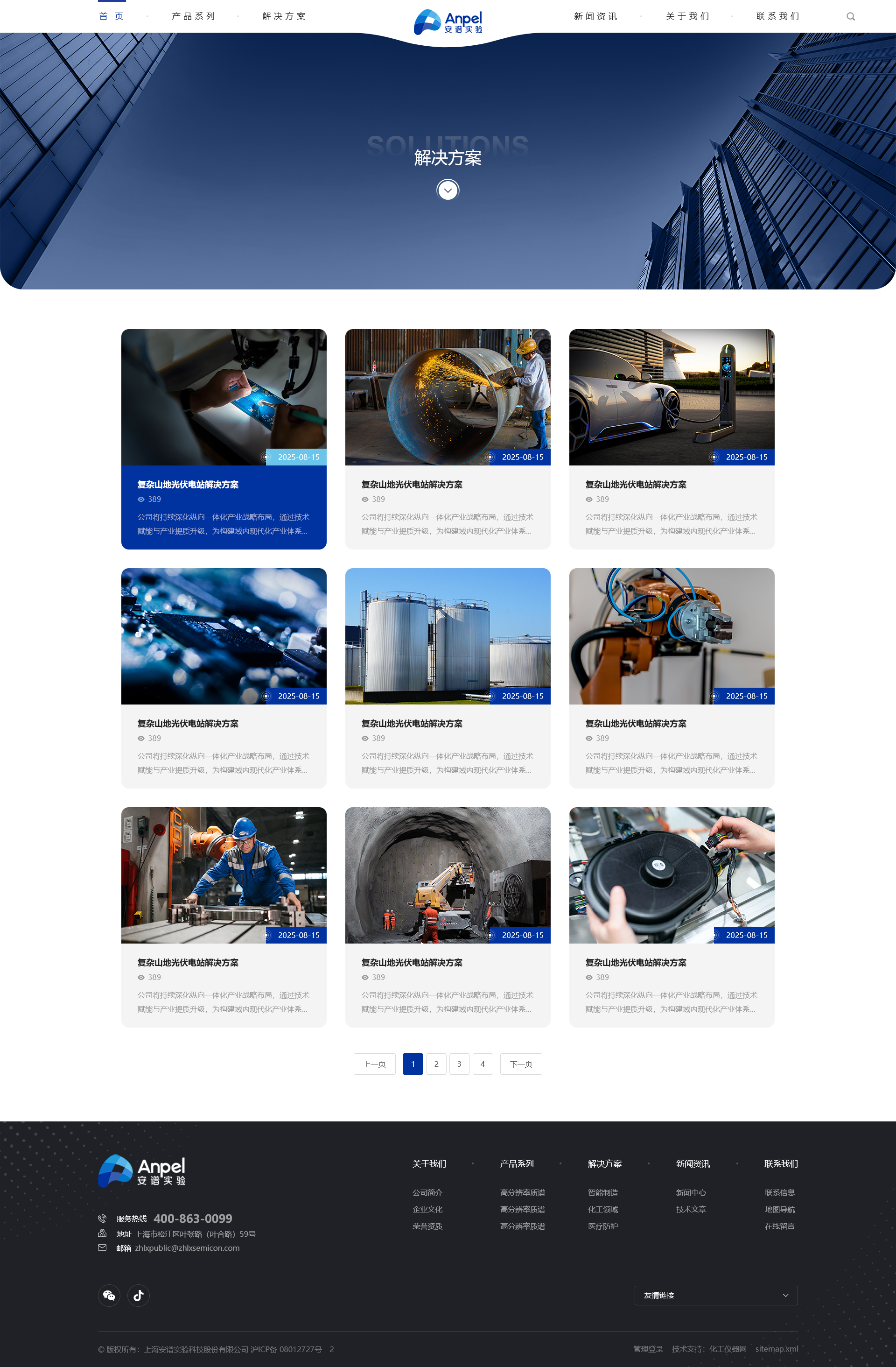Click the circular scroll-down arrow in banner
Image resolution: width=896 pixels, height=1367 pixels.
point(448,190)
